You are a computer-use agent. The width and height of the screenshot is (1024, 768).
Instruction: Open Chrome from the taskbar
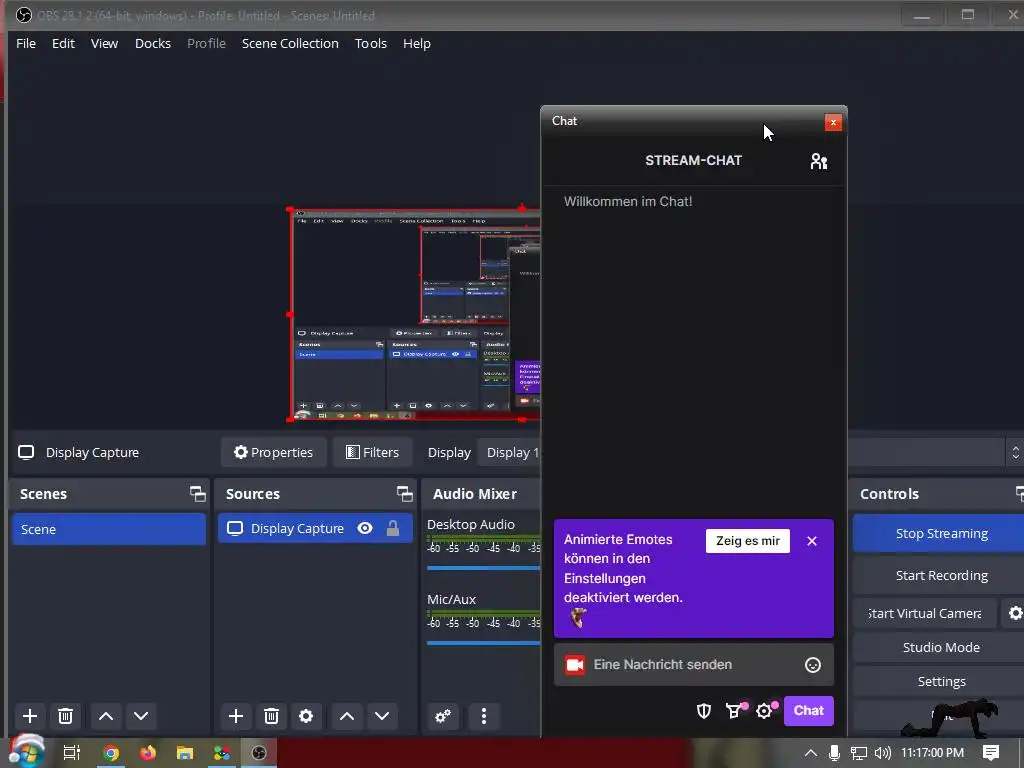coord(111,753)
